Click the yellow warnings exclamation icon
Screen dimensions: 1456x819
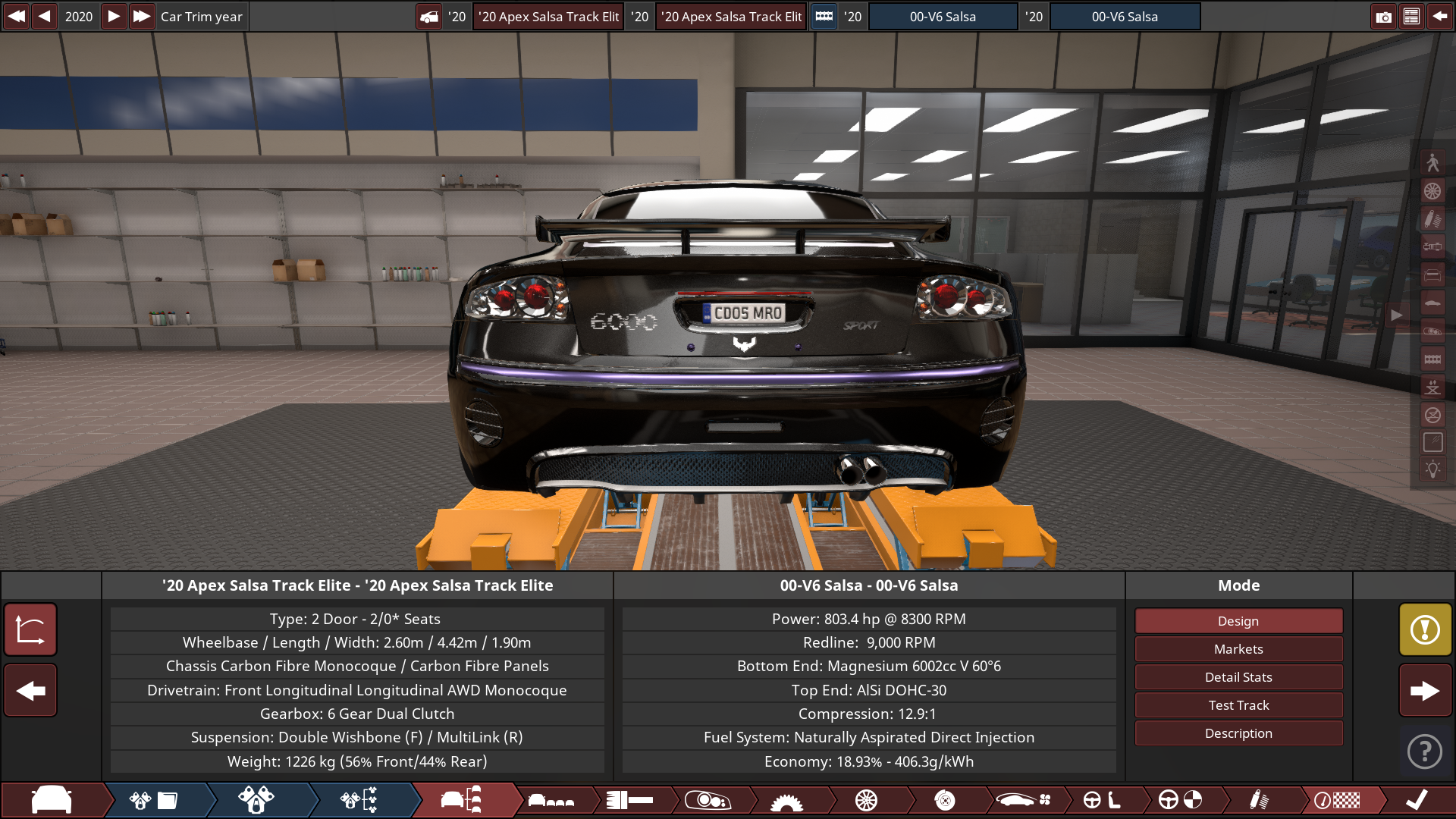point(1425,629)
